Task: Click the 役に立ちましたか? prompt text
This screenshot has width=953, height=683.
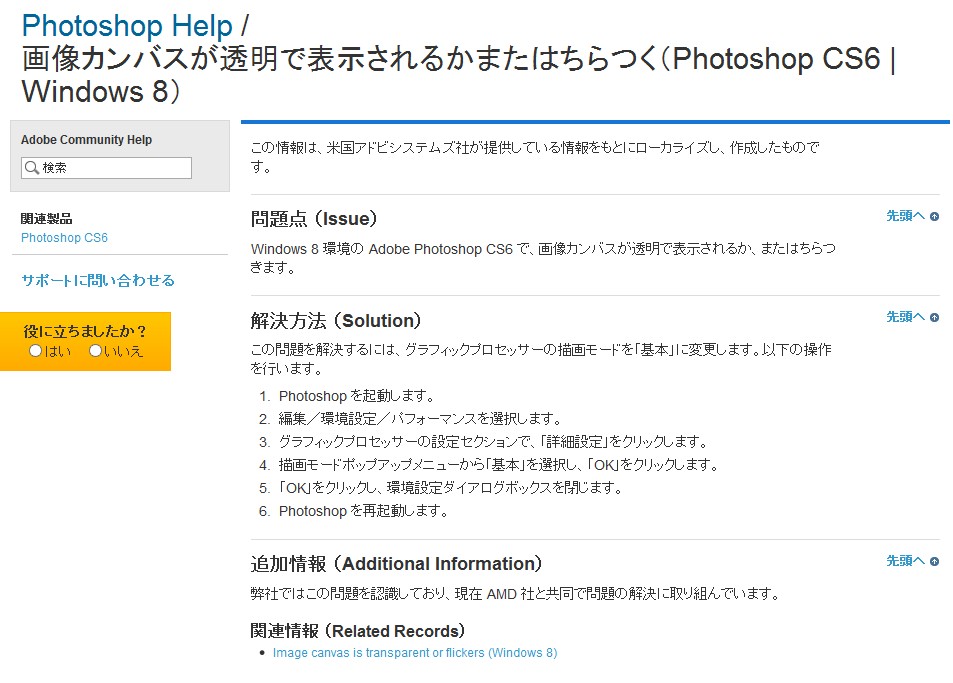Action: point(85,331)
